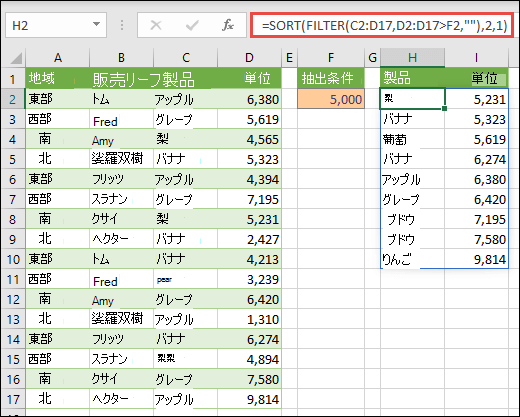Click cell containing 1,310

pos(249,319)
